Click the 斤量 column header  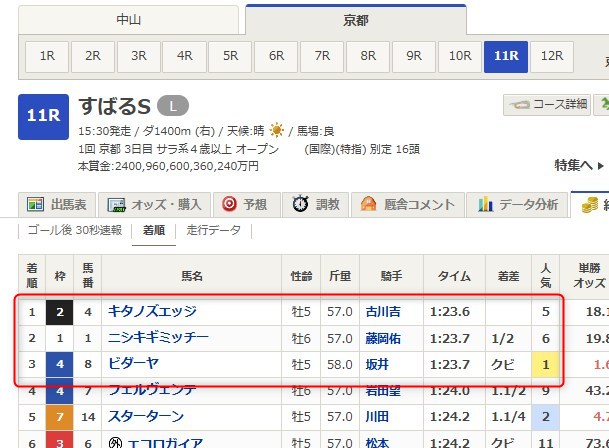point(340,276)
